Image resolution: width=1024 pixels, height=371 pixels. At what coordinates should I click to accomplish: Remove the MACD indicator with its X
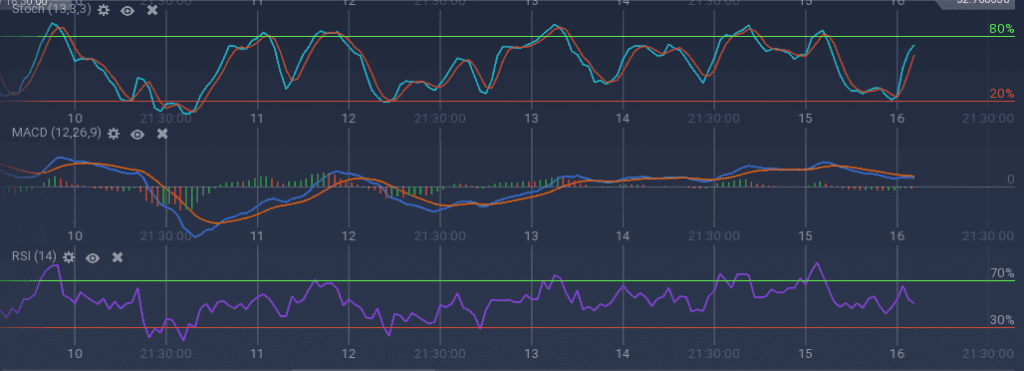(163, 134)
